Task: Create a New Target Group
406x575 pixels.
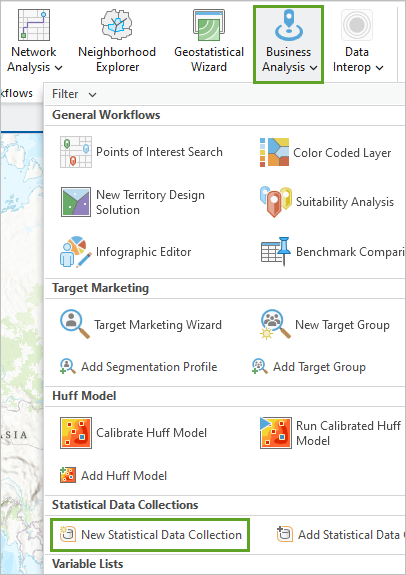Action: (x=325, y=325)
